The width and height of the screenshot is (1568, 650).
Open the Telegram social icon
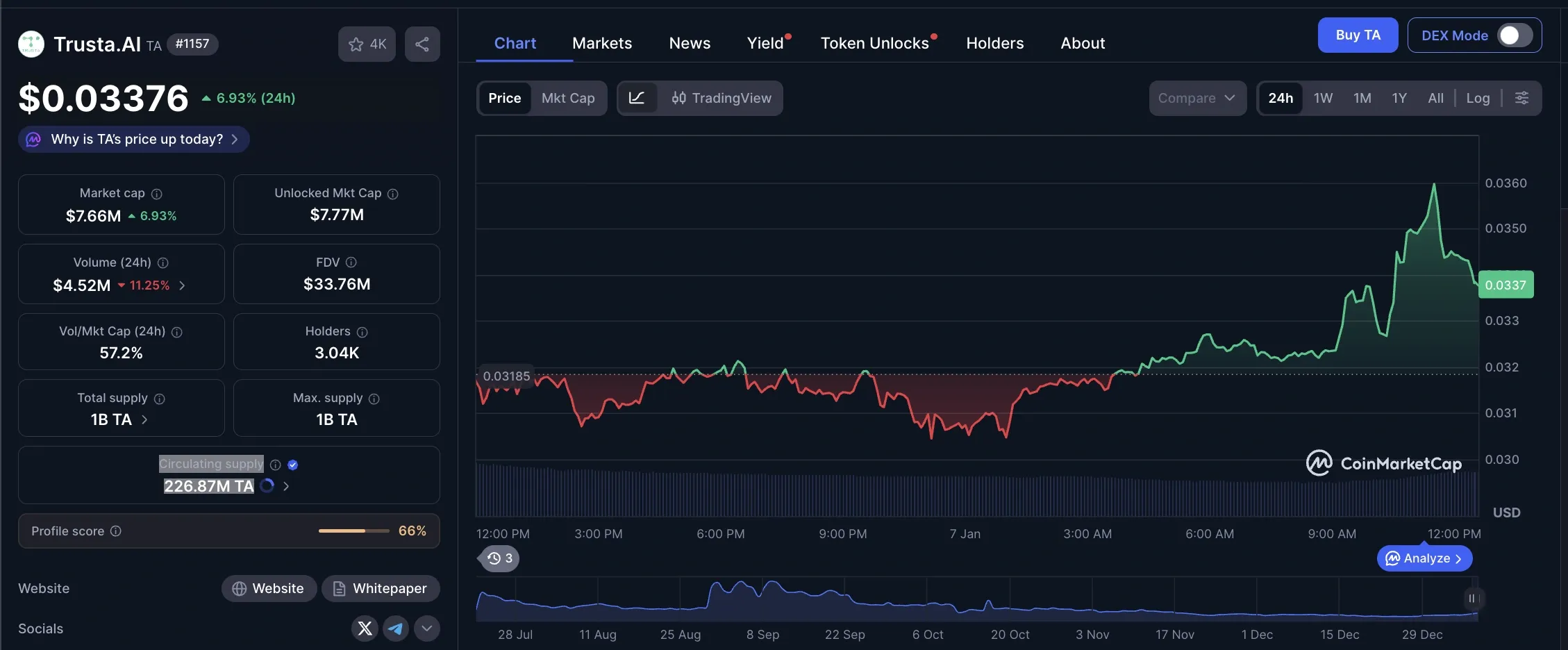point(395,628)
